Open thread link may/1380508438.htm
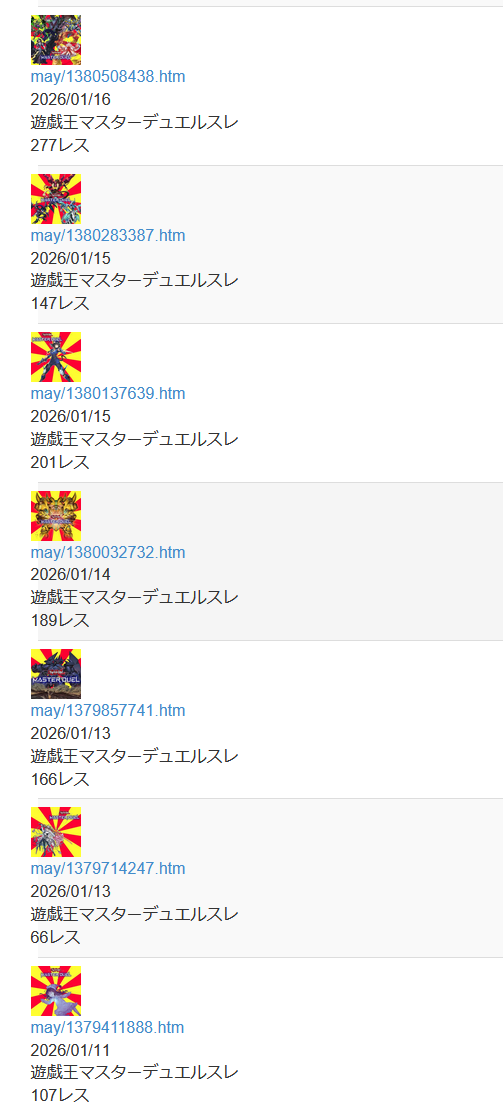 coord(108,77)
